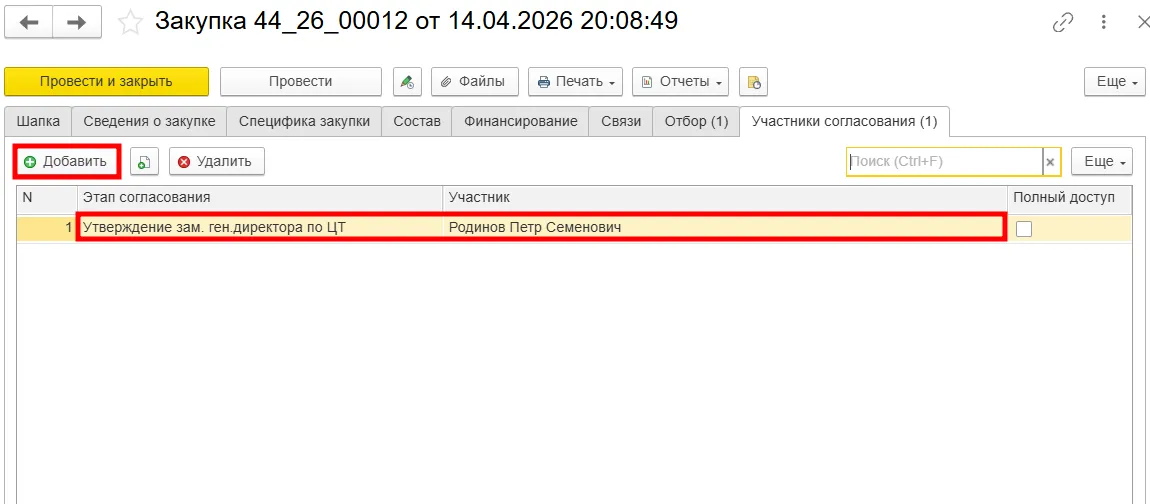Click the Полный доступ column header
The width and height of the screenshot is (1150, 504).
click(x=1070, y=197)
